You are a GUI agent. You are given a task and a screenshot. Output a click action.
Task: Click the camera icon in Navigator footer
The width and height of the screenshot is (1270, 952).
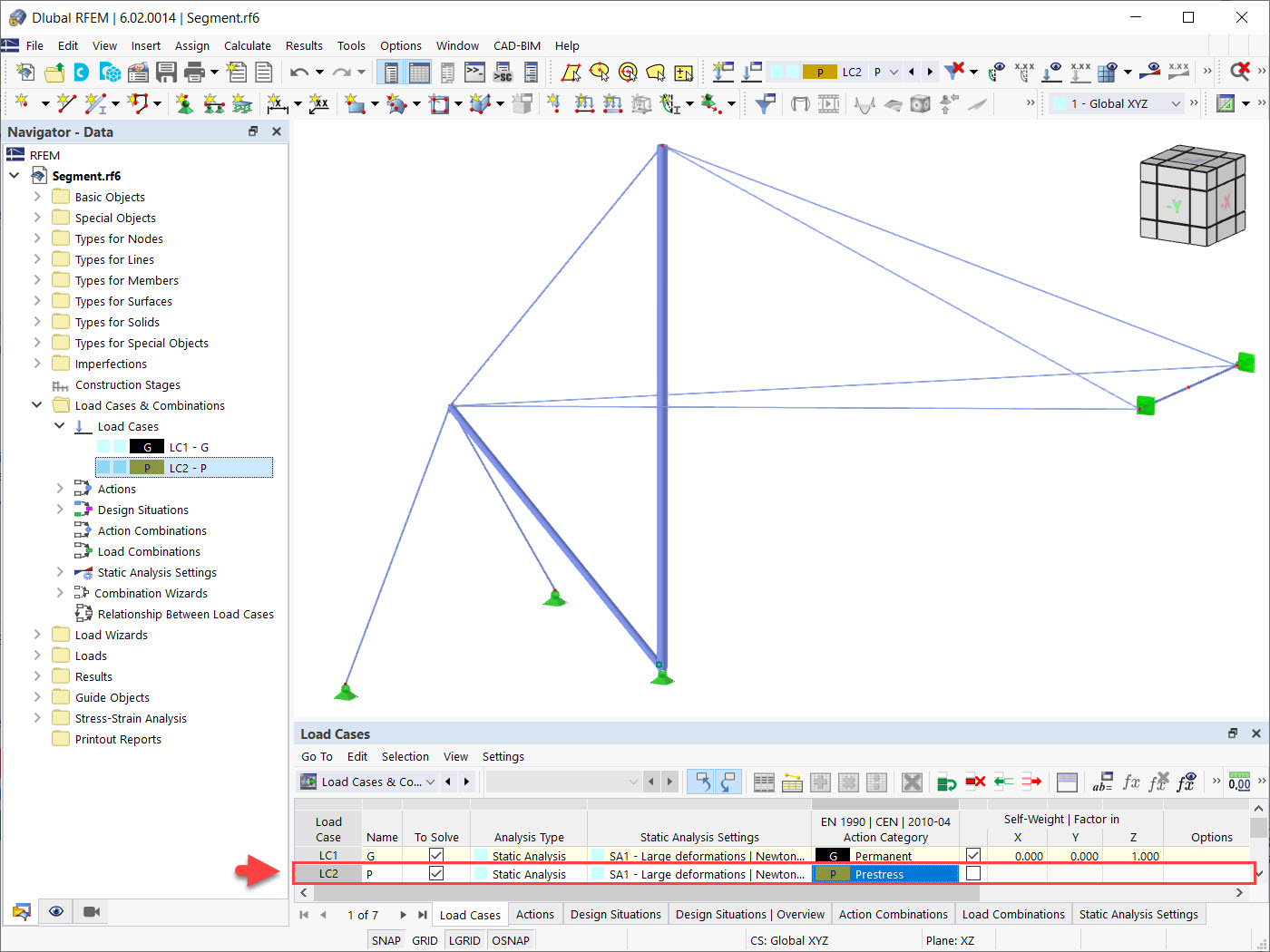[92, 911]
